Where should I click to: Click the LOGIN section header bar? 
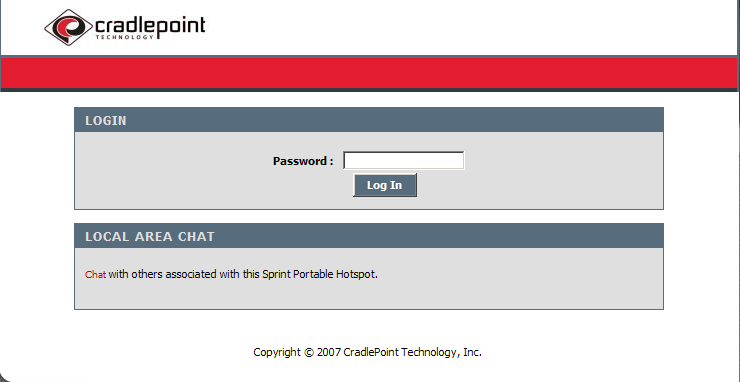tap(369, 120)
